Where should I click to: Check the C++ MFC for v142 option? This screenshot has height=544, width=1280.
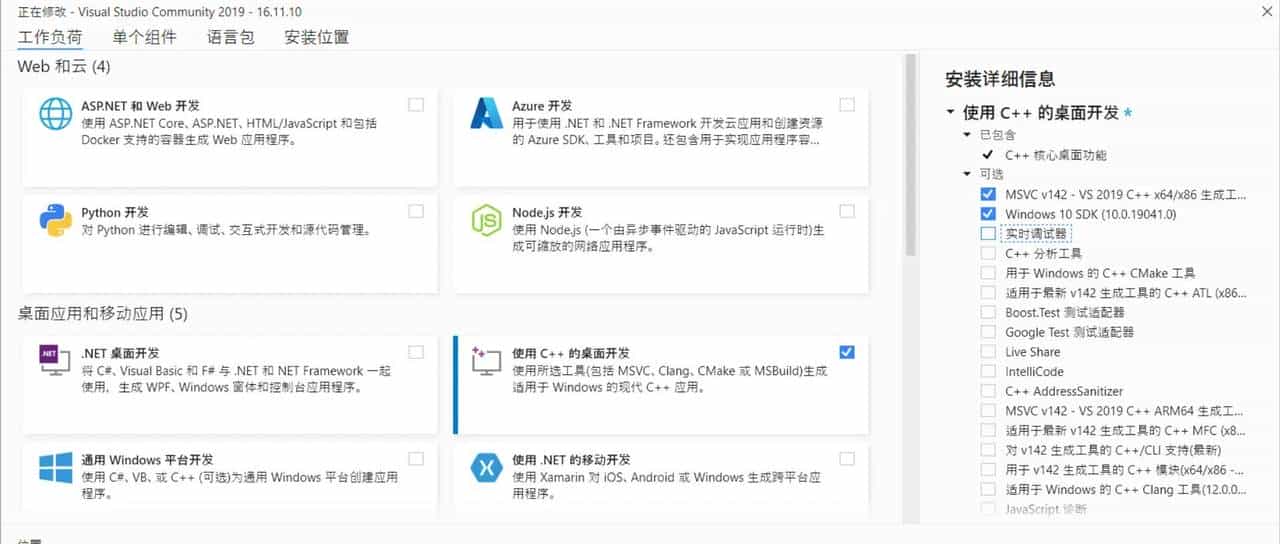pyautogui.click(x=988, y=430)
